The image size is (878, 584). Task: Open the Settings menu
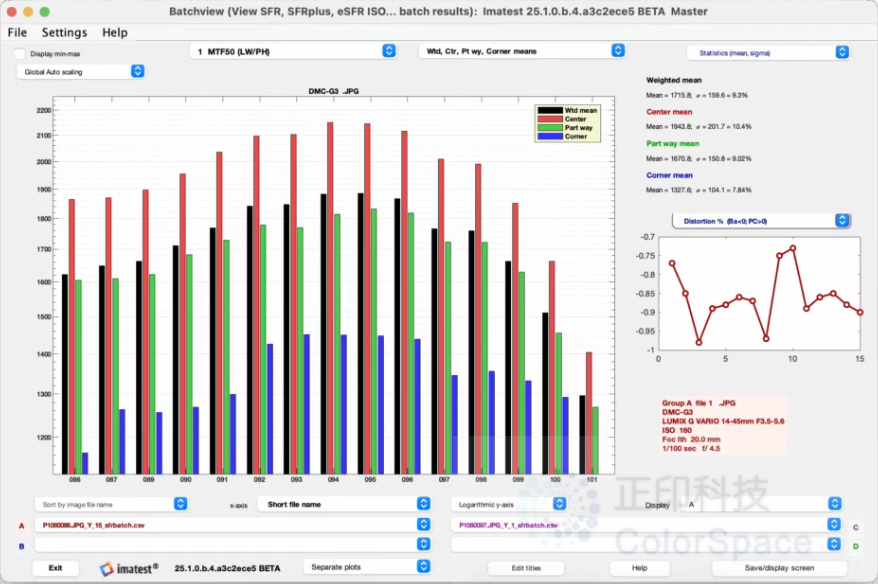pyautogui.click(x=64, y=32)
